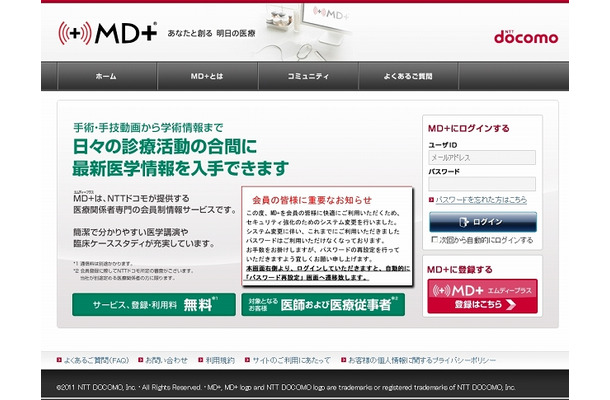Screen dimensions: 610x400
Task: Open the お問い合わせ footer link
Action: click(166, 360)
